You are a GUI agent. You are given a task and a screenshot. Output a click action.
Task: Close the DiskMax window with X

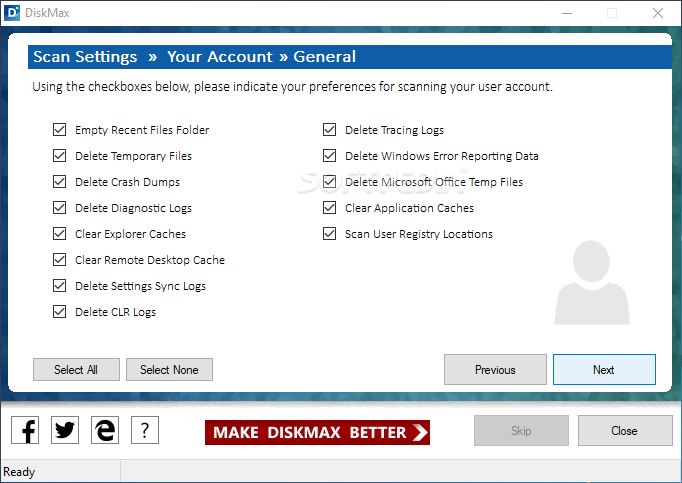tap(658, 13)
